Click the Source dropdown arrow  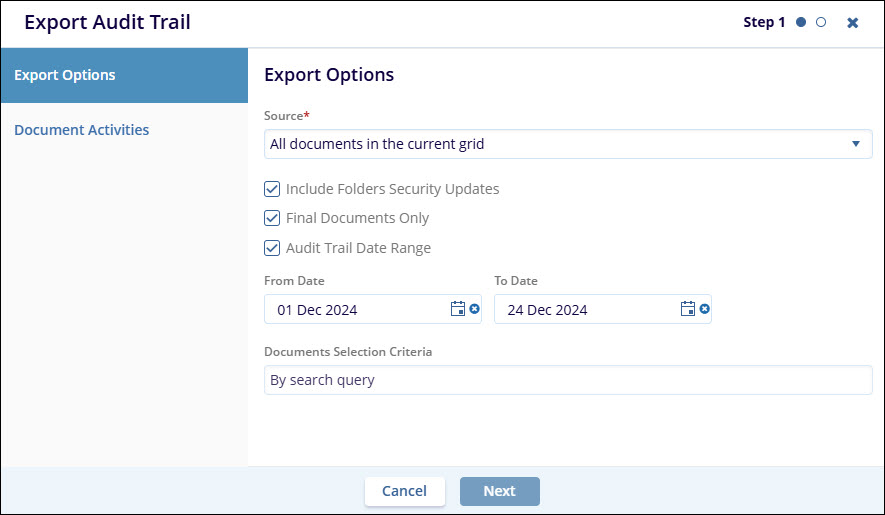(x=855, y=144)
